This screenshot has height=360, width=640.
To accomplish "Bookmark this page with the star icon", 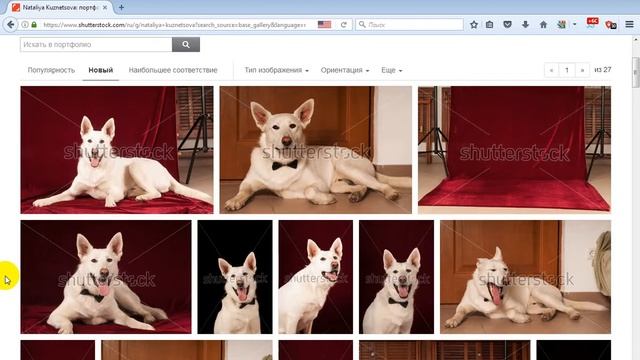I will 473,24.
